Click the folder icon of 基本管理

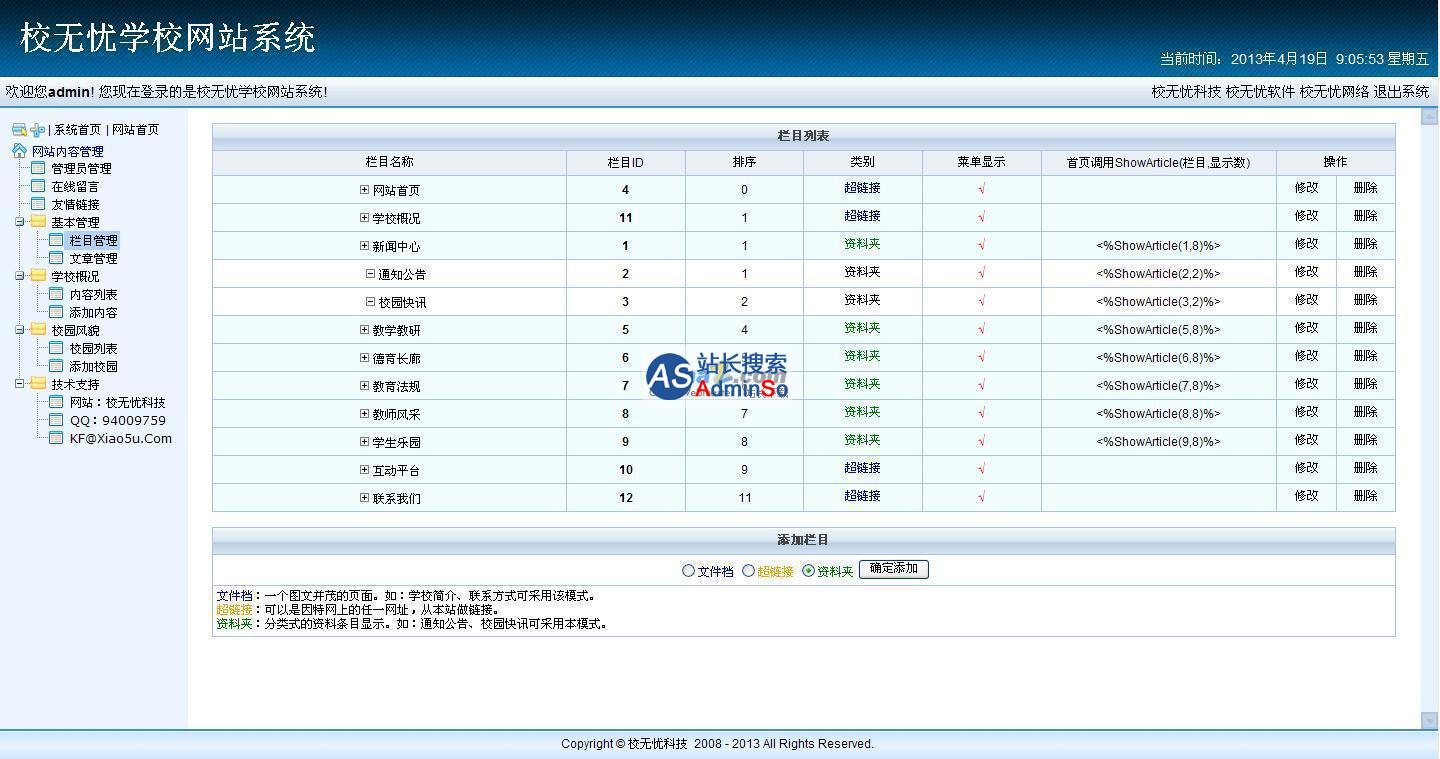pos(38,222)
